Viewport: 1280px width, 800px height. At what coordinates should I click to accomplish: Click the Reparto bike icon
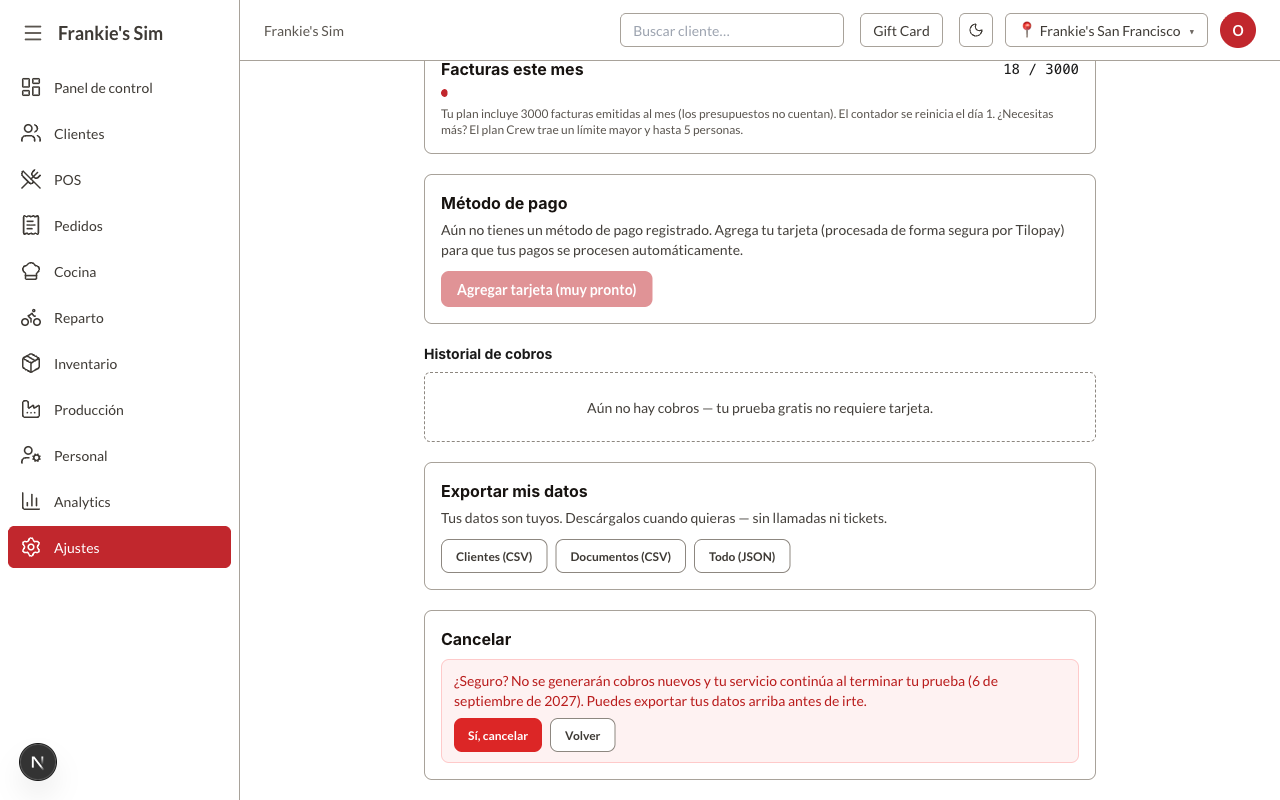31,317
